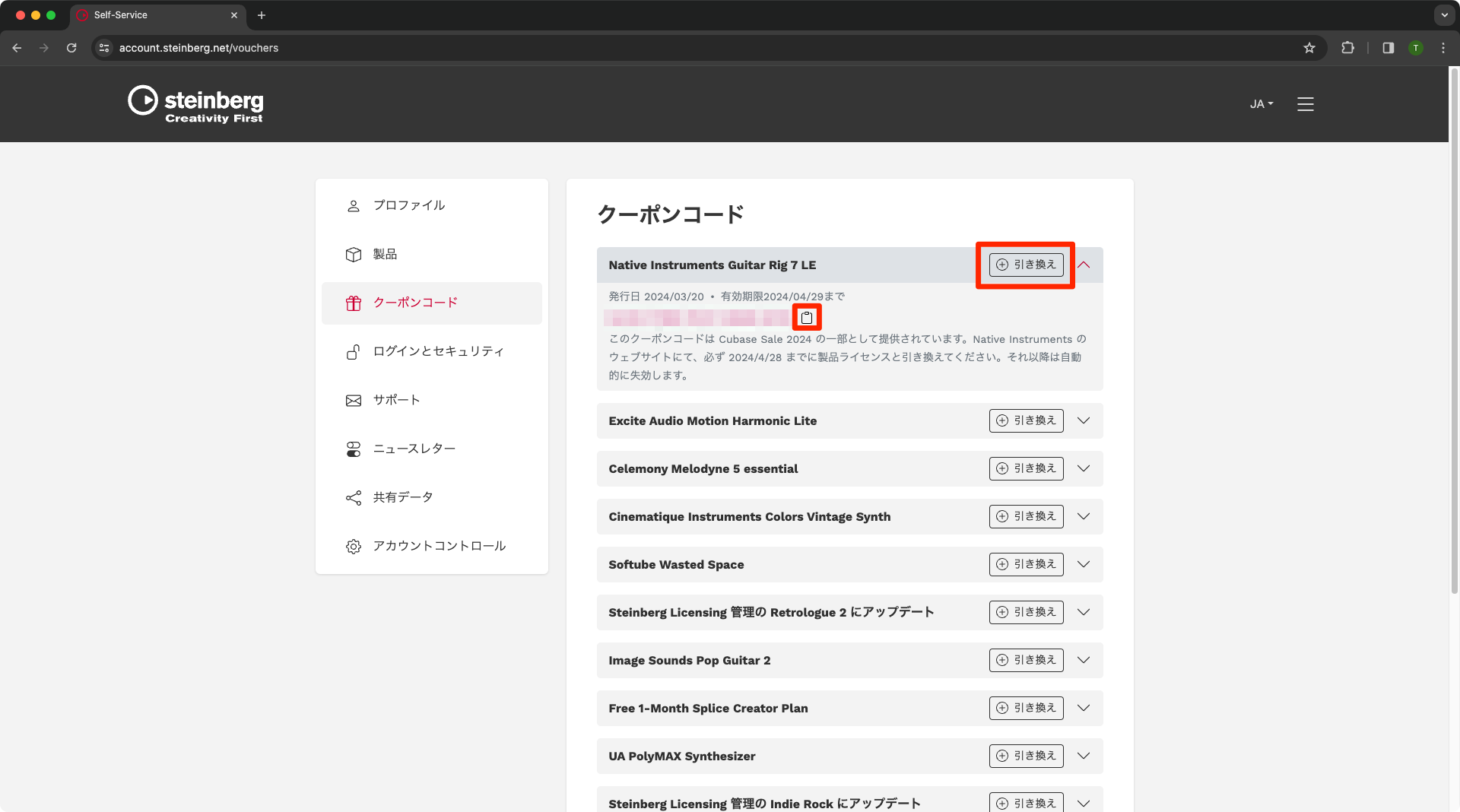Open ログインとセキュリティ in the sidebar

tap(432, 351)
